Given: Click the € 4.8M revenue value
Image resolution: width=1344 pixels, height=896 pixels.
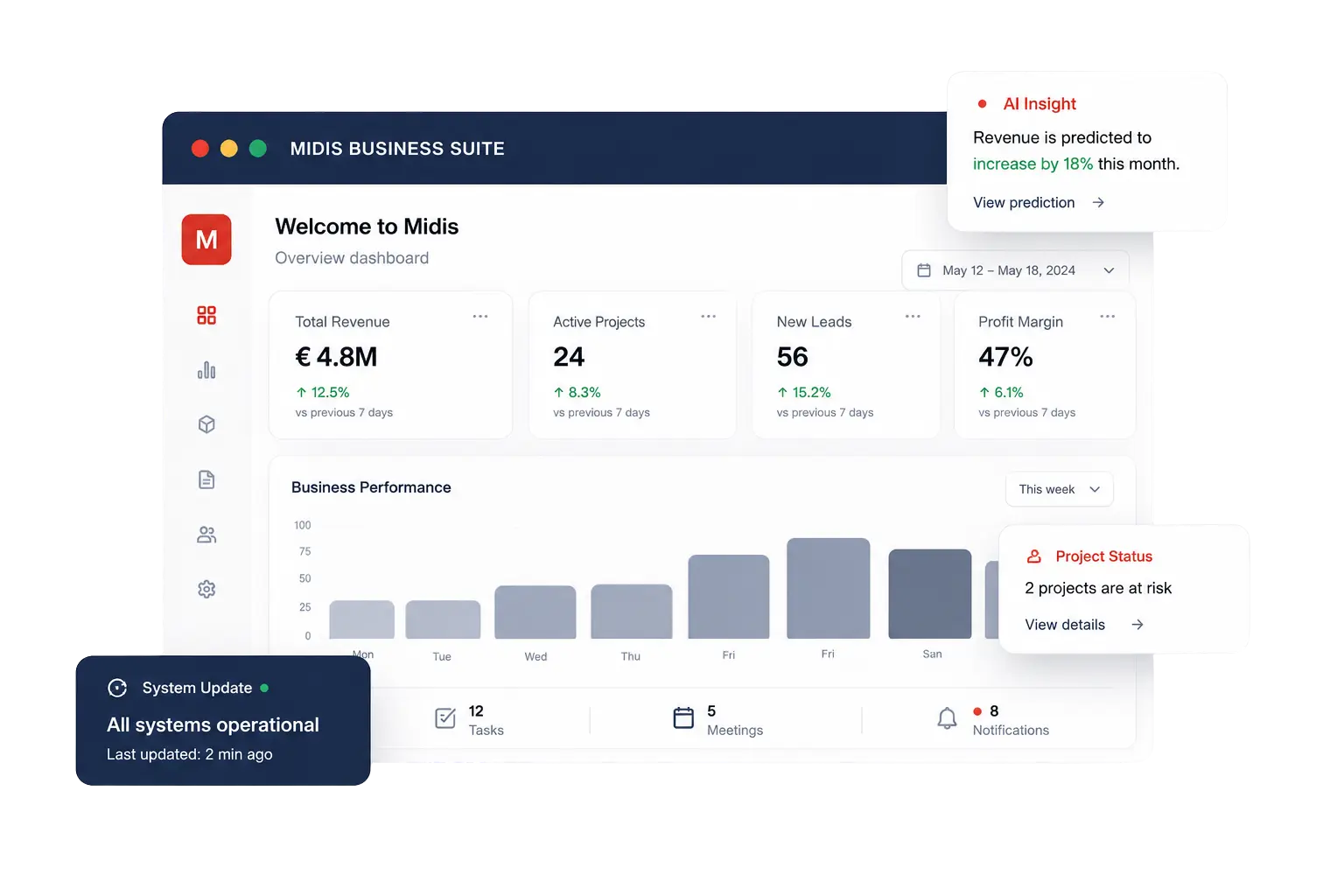Looking at the screenshot, I should [336, 357].
